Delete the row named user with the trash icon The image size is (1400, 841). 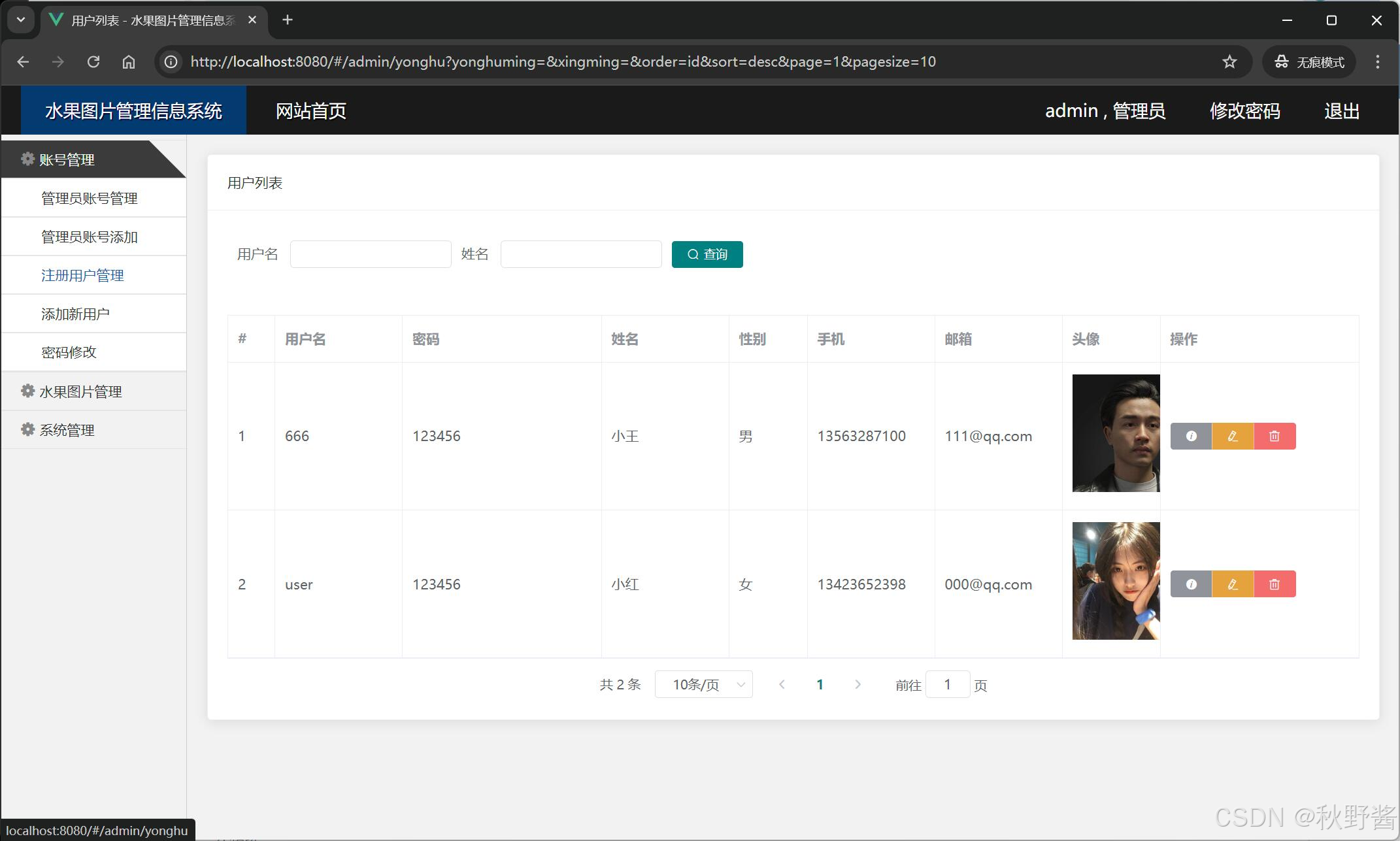pyautogui.click(x=1275, y=584)
